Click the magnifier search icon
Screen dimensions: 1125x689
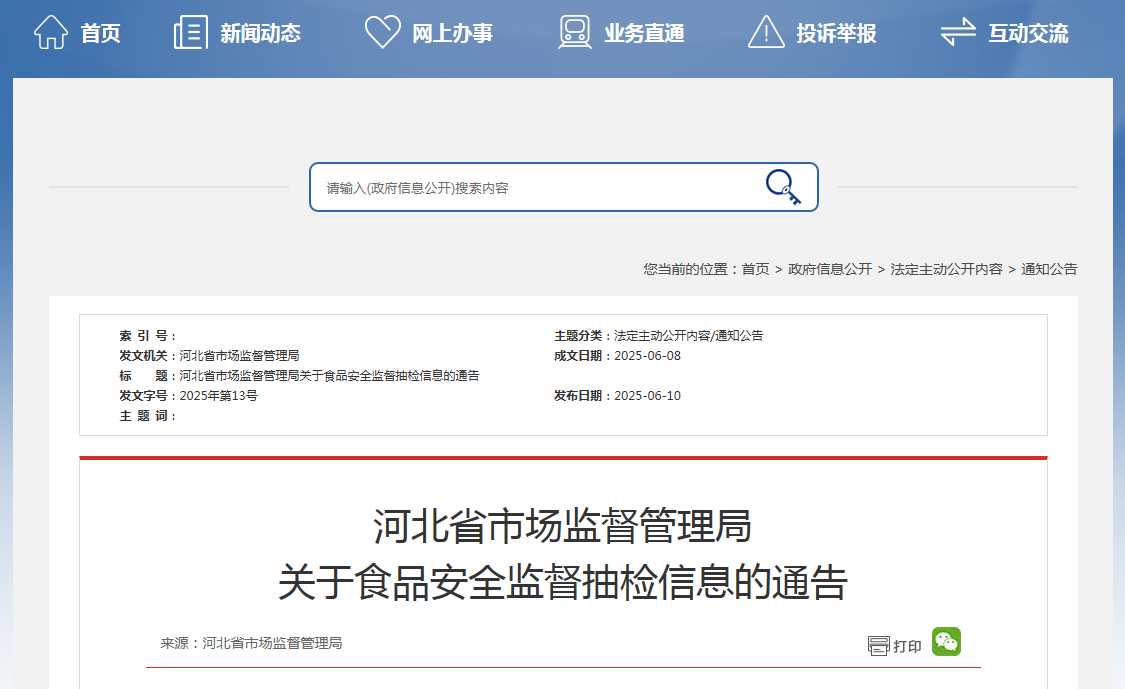pyautogui.click(x=783, y=187)
